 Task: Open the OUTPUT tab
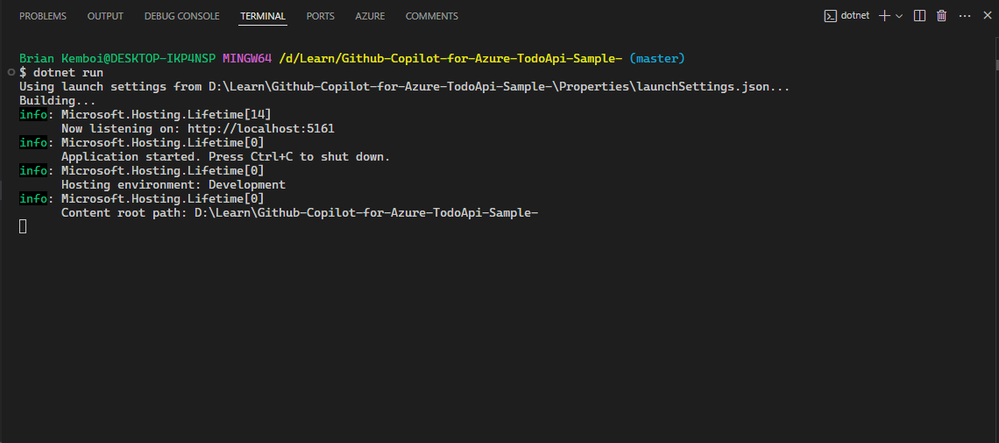(x=105, y=16)
